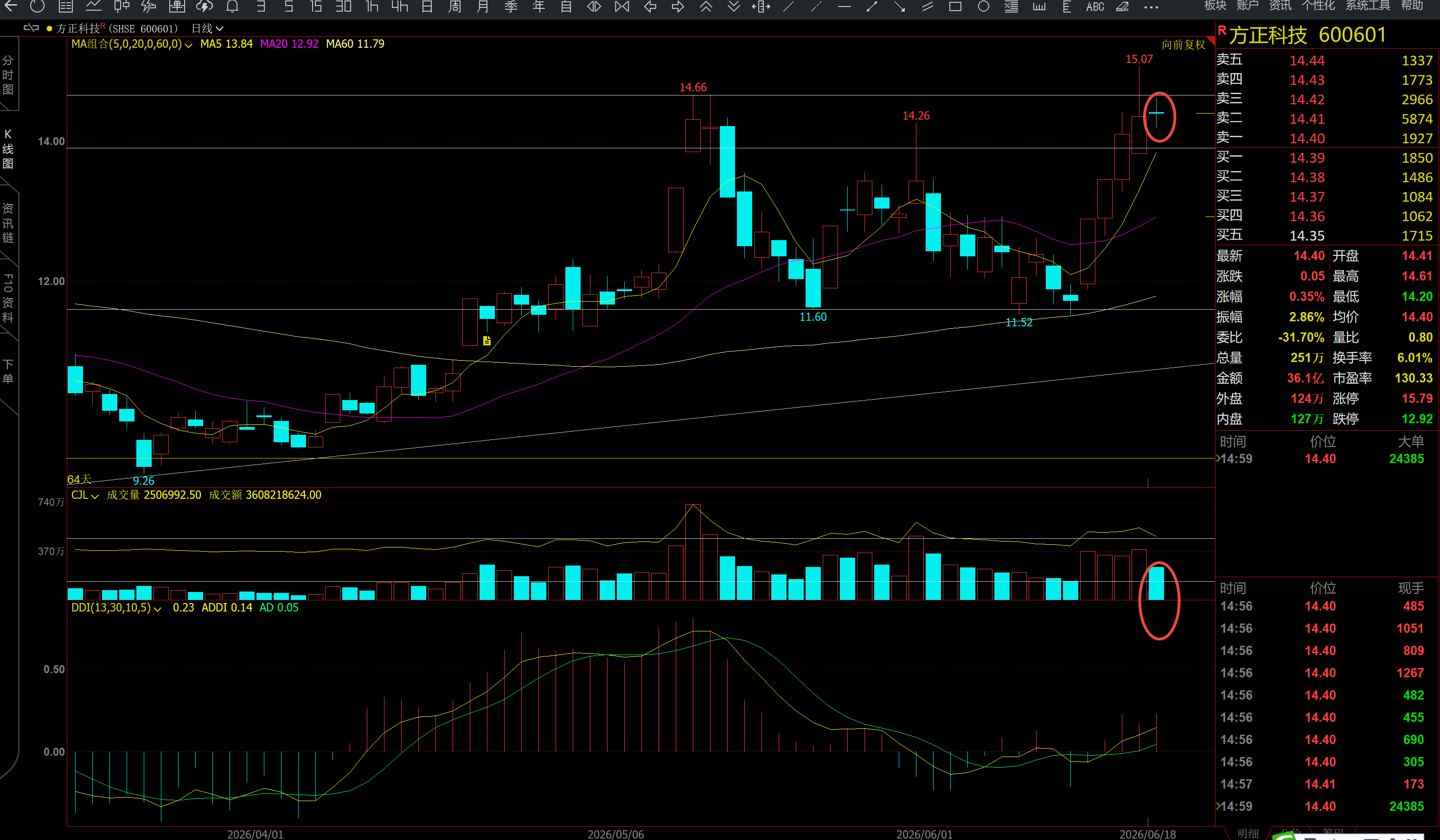
Task: Compress chart with inward arrows icon
Action: coord(622,6)
